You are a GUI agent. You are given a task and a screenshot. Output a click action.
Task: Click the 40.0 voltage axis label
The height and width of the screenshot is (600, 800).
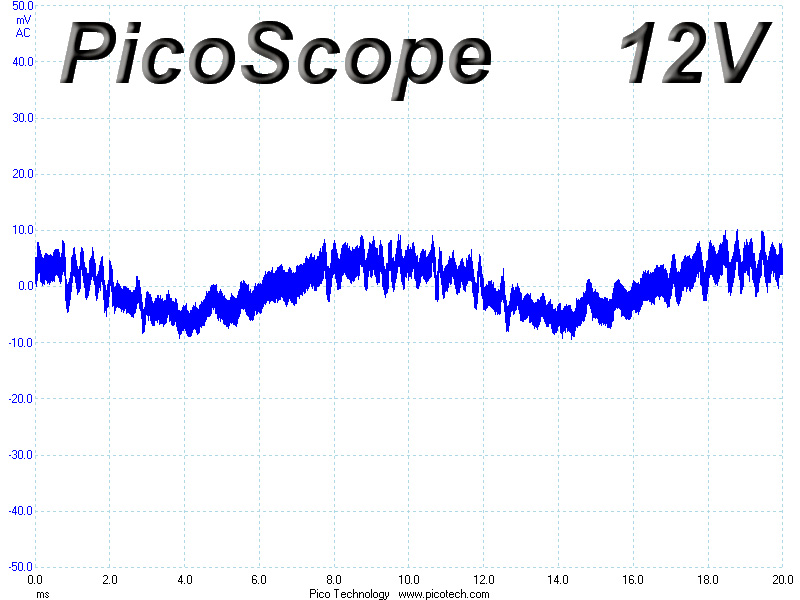(22, 62)
